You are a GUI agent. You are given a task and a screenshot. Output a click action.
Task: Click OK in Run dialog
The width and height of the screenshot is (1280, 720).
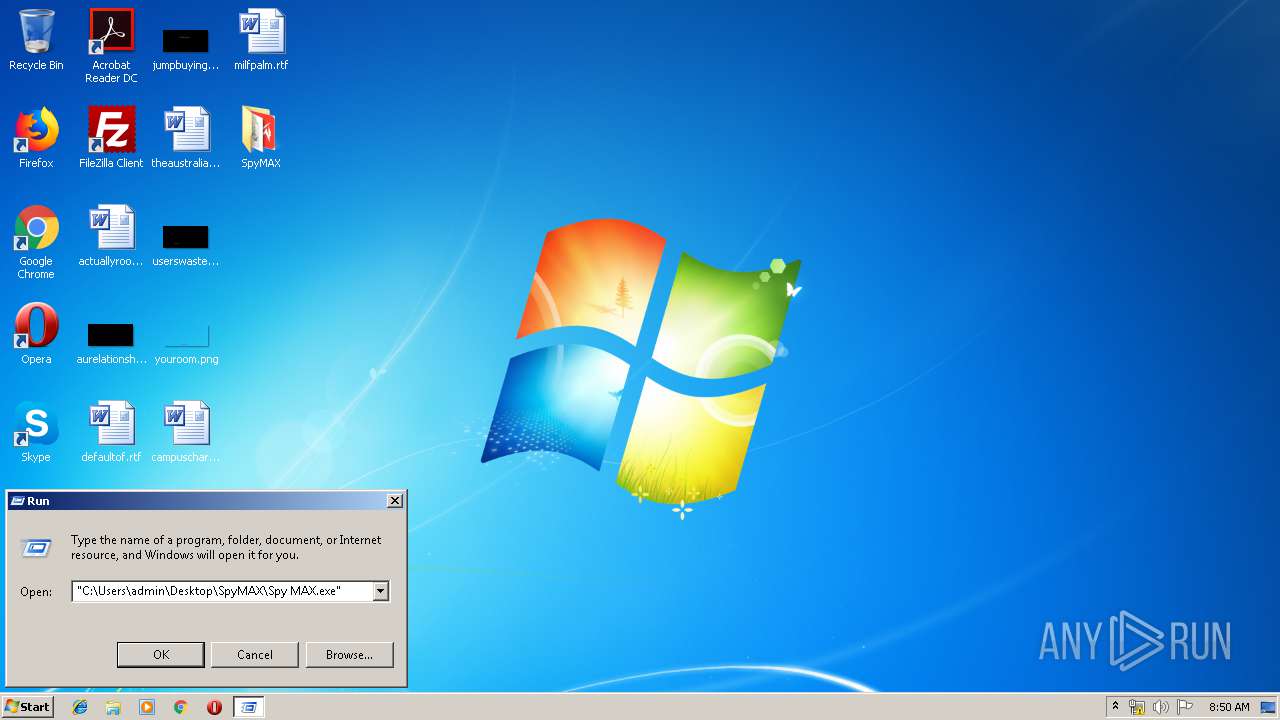tap(161, 654)
